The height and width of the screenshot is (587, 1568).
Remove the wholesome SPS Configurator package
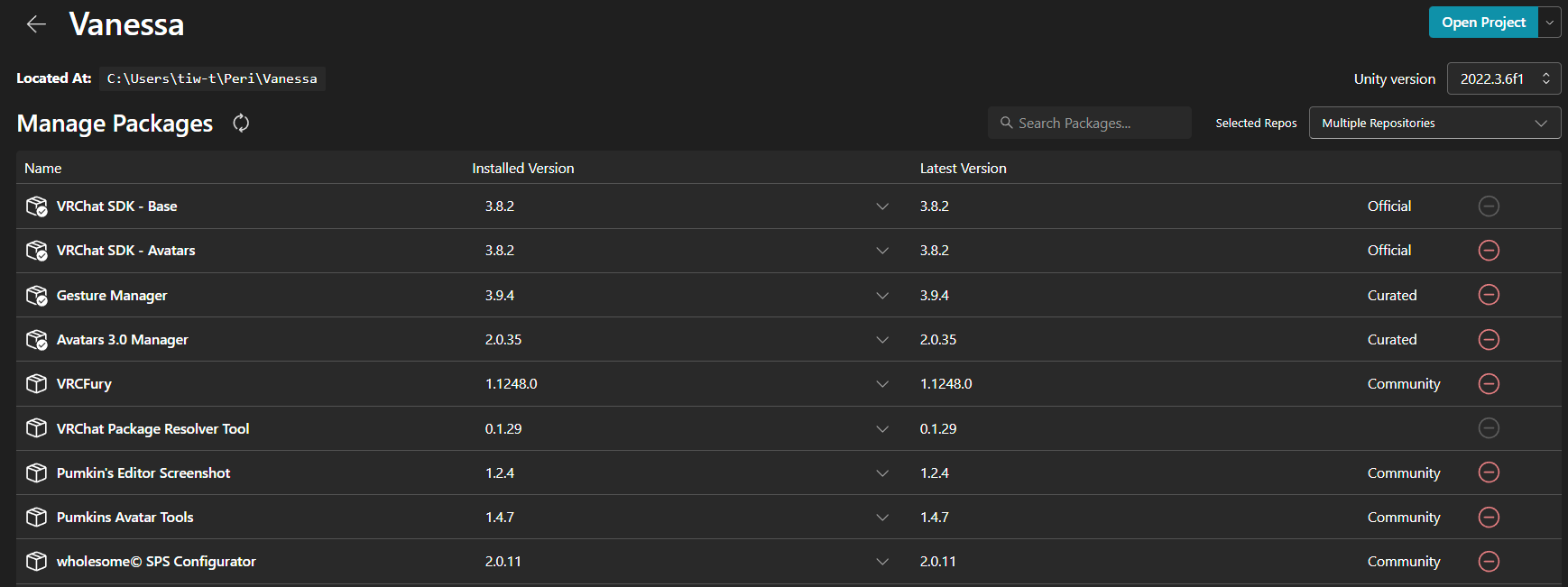click(1489, 561)
